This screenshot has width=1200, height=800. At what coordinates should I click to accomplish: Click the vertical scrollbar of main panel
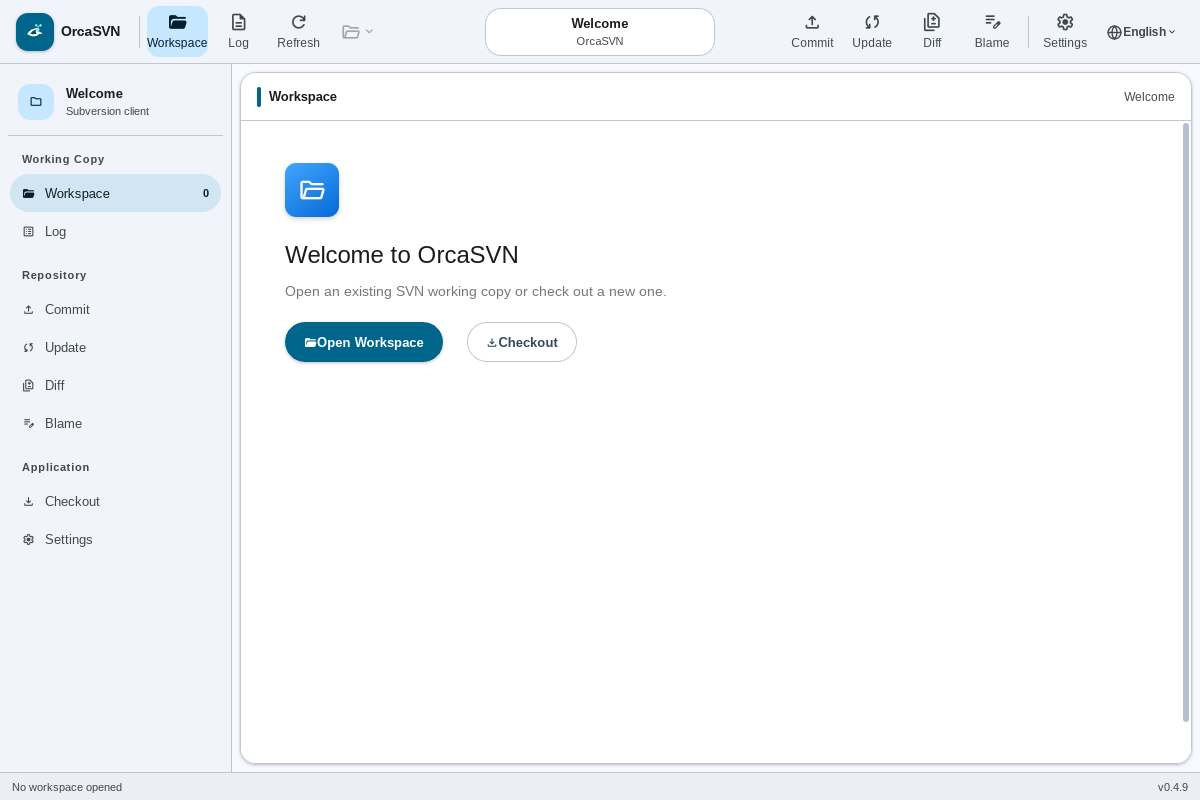coord(1186,422)
